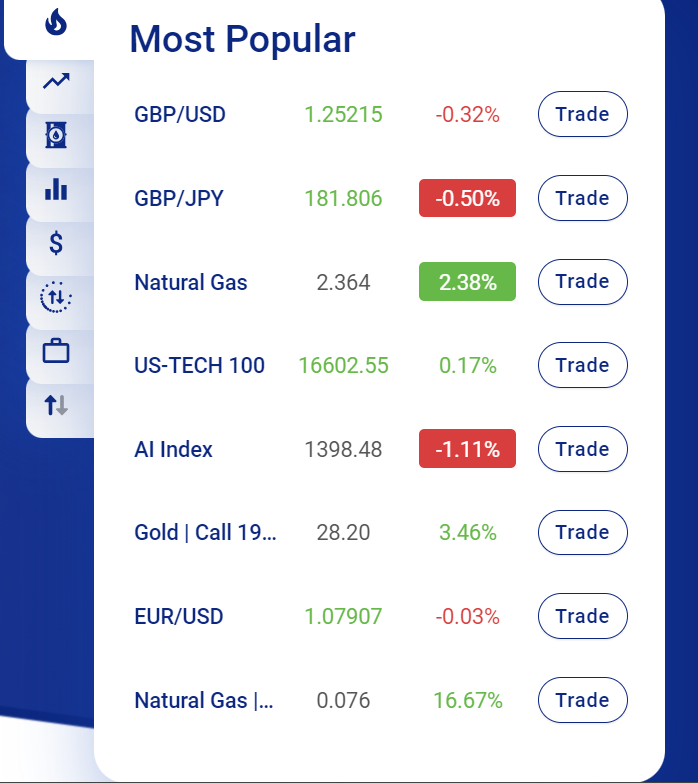Hit Trade next to US-TECH 100

click(582, 365)
